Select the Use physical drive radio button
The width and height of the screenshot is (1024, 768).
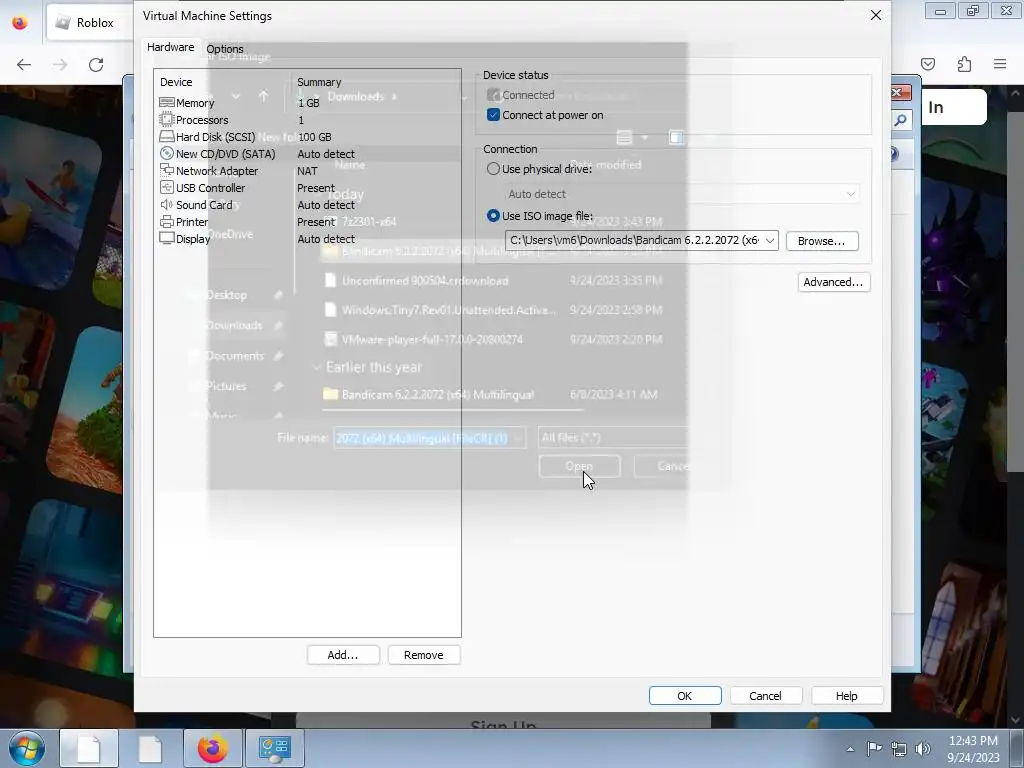493,168
